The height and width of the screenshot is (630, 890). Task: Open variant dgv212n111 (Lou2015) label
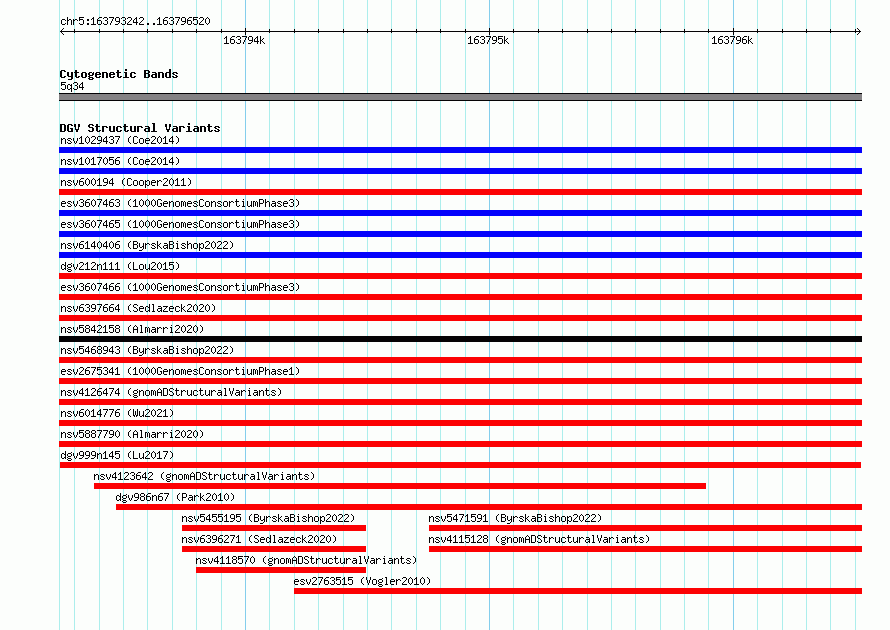(120, 266)
